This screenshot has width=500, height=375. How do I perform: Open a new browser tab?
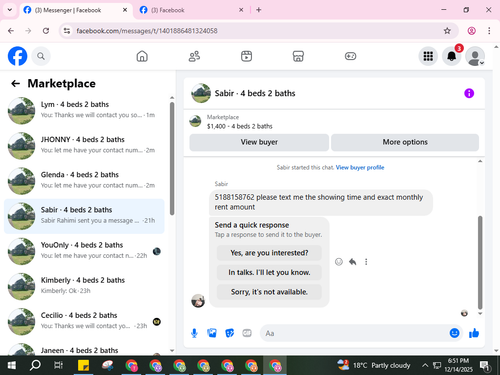pyautogui.click(x=259, y=10)
